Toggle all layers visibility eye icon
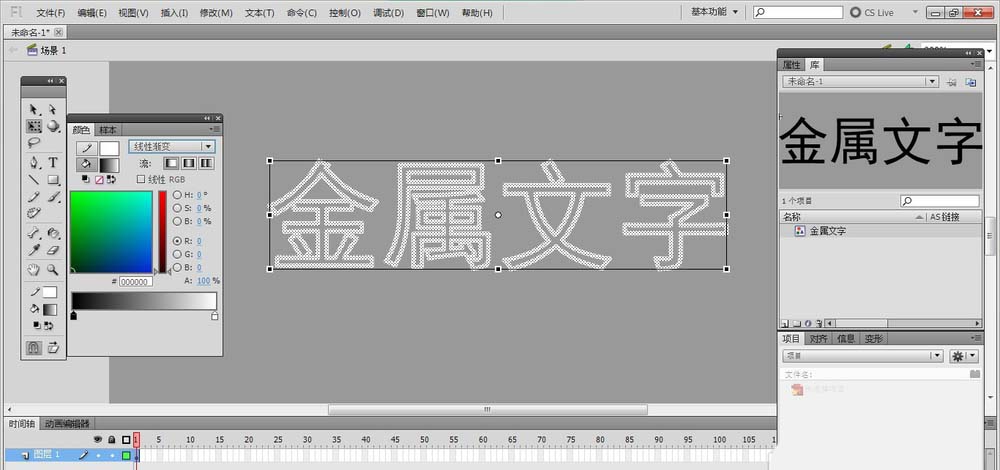This screenshot has height=470, width=1000. tap(98, 439)
